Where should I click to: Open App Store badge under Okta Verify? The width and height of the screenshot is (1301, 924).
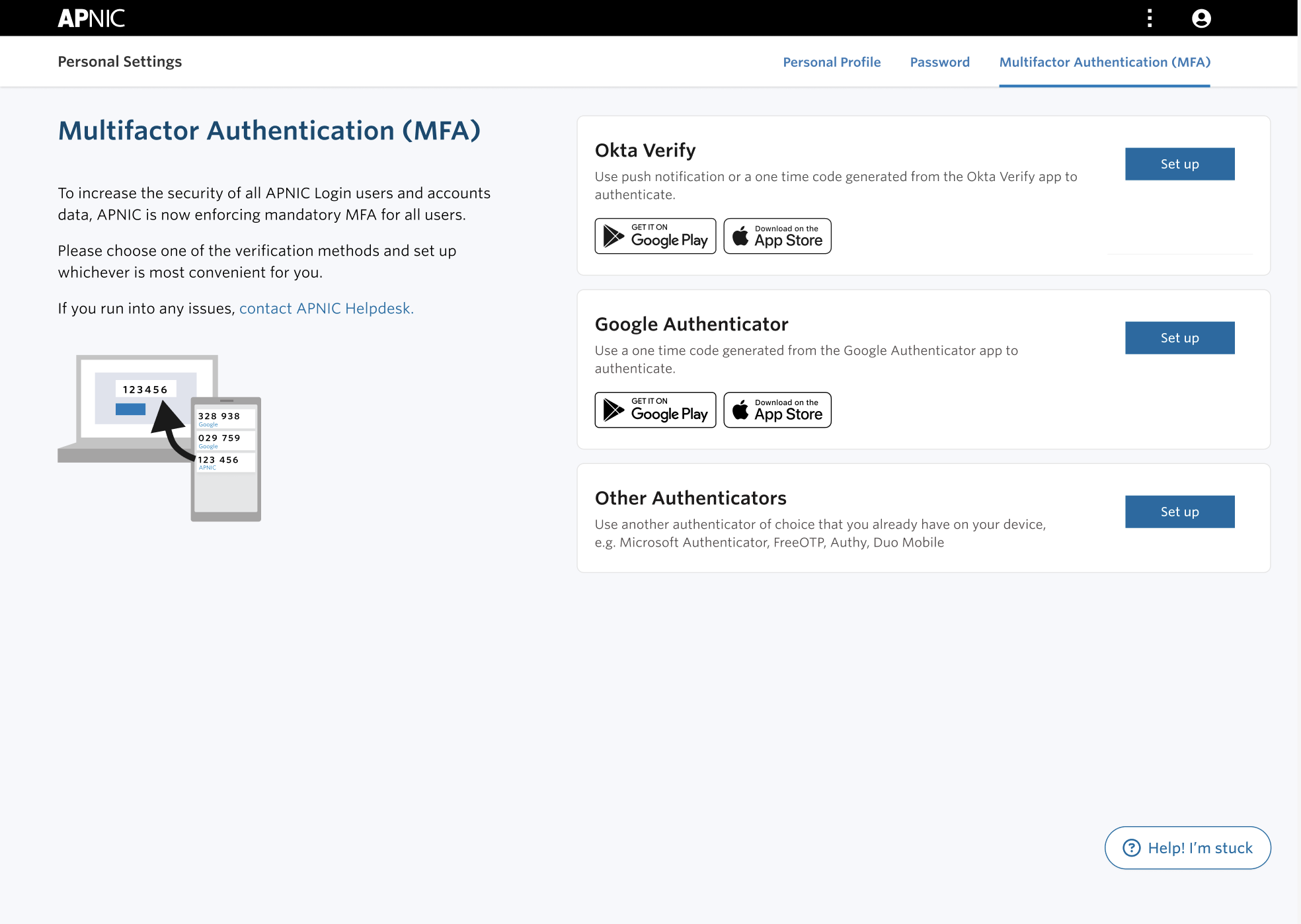pyautogui.click(x=777, y=236)
